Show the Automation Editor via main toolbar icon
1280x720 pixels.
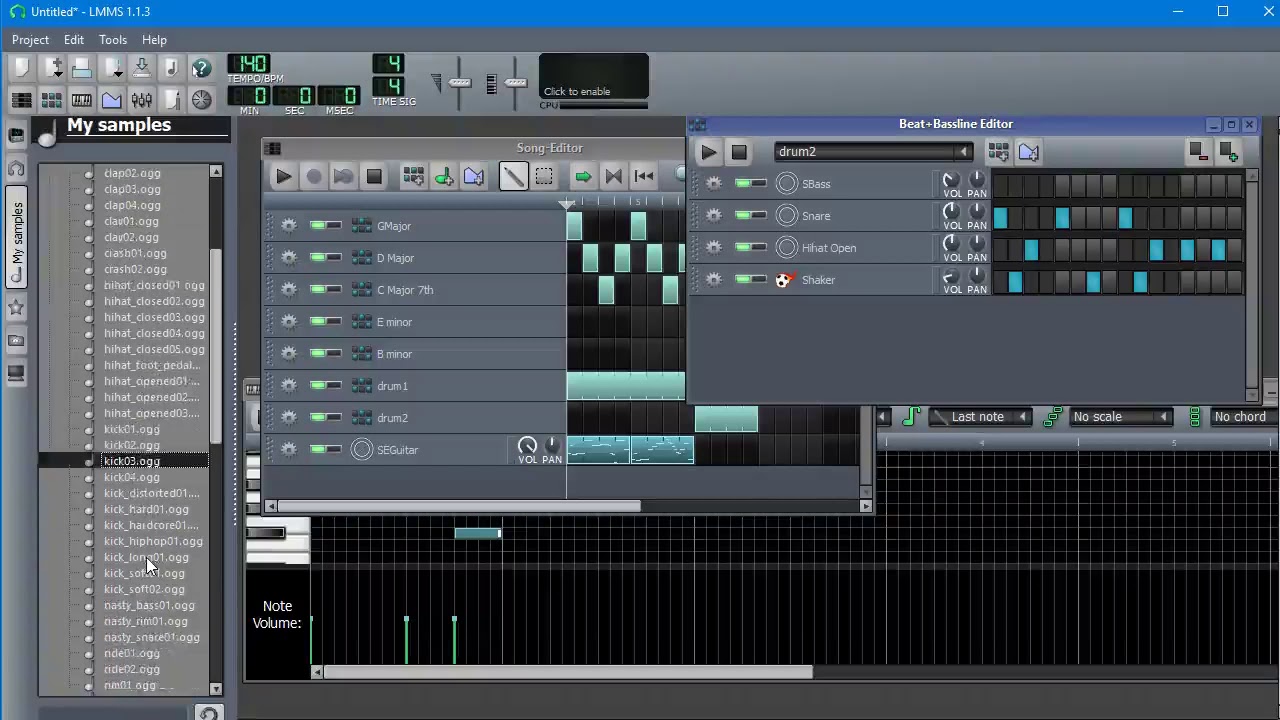point(111,100)
